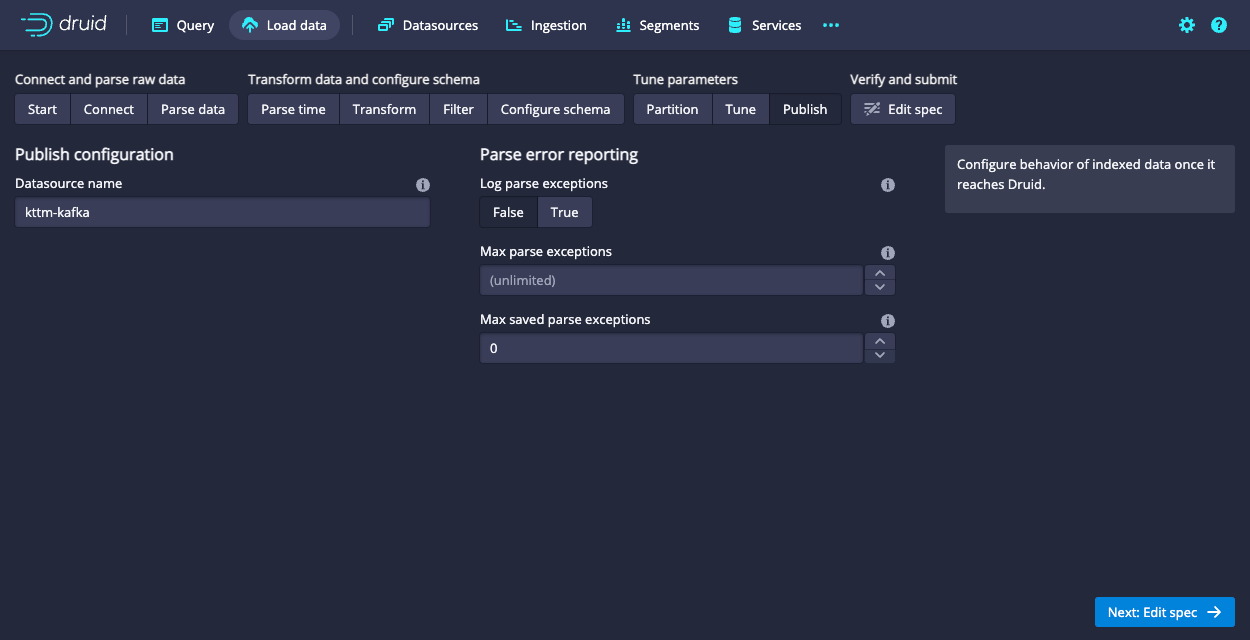Set Log parse exceptions to False

click(x=507, y=212)
